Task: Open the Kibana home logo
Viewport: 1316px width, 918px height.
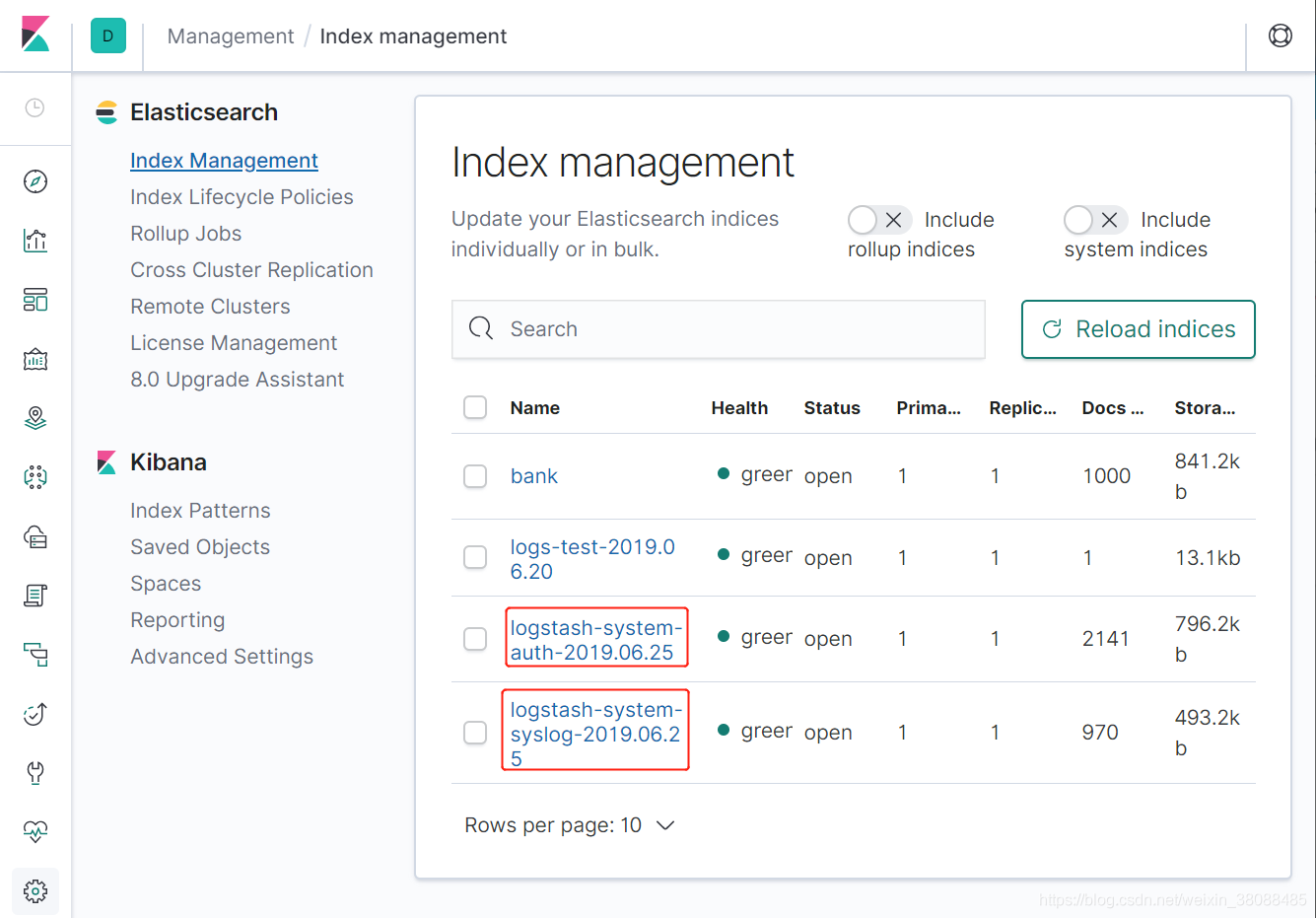Action: [35, 35]
